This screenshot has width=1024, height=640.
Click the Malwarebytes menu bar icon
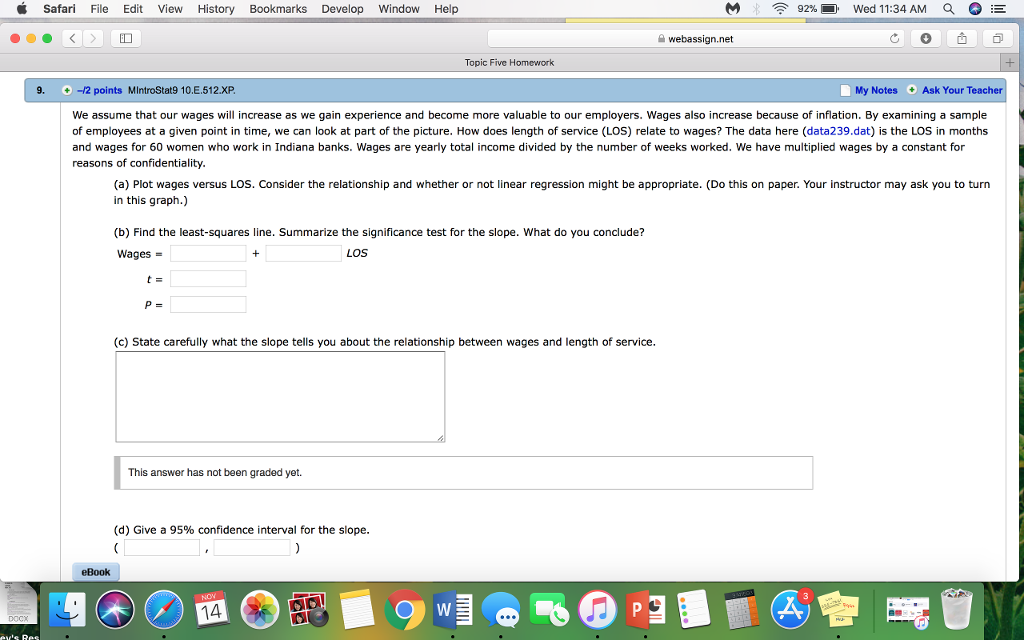pos(733,8)
